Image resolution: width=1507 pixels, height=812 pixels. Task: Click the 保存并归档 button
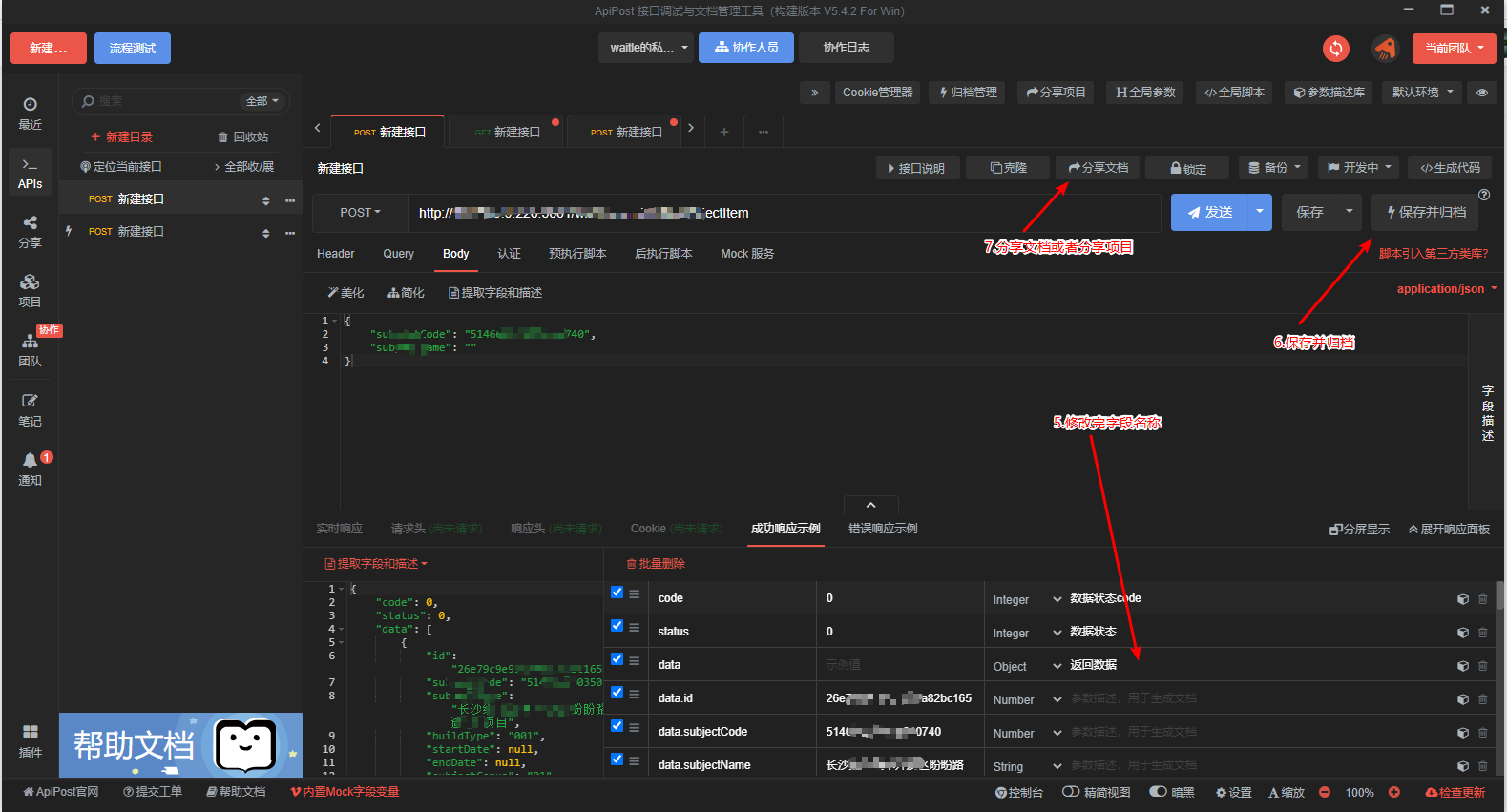[1426, 213]
